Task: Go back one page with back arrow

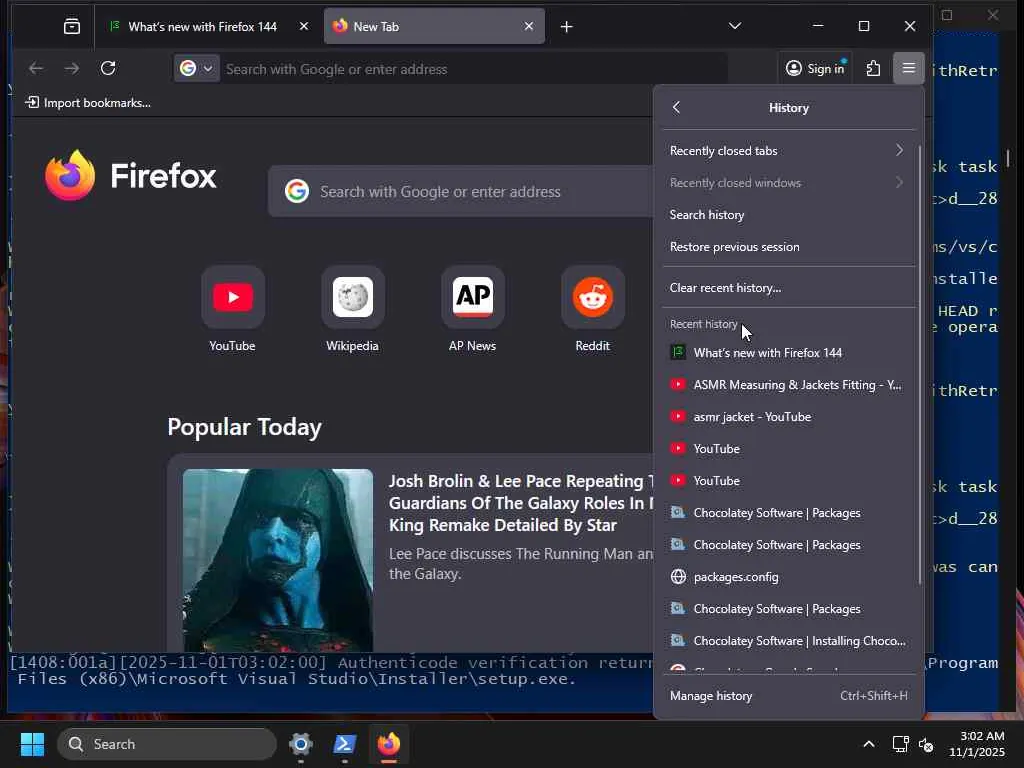Action: (36, 69)
